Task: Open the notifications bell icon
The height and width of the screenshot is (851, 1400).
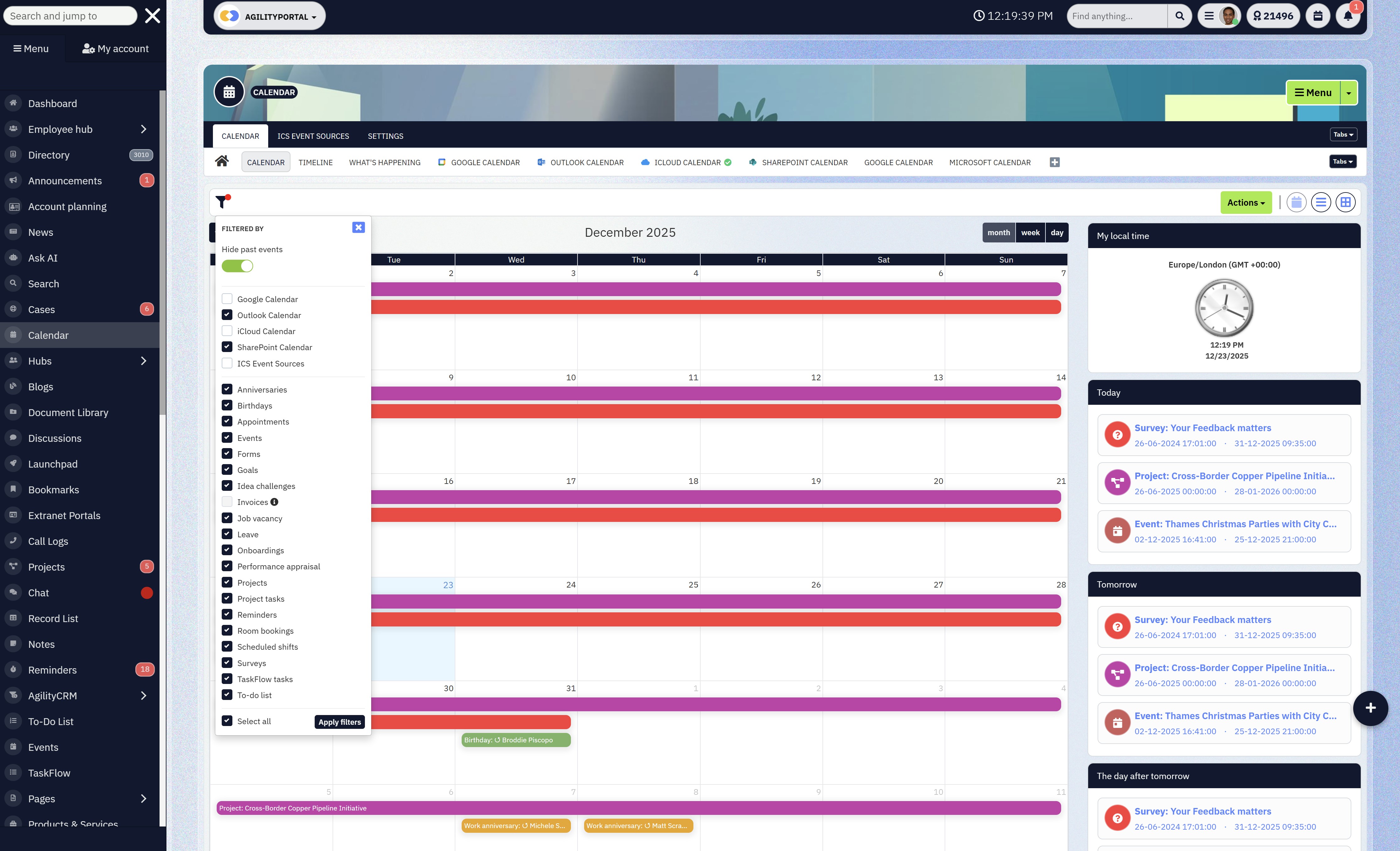Action: 1347,16
